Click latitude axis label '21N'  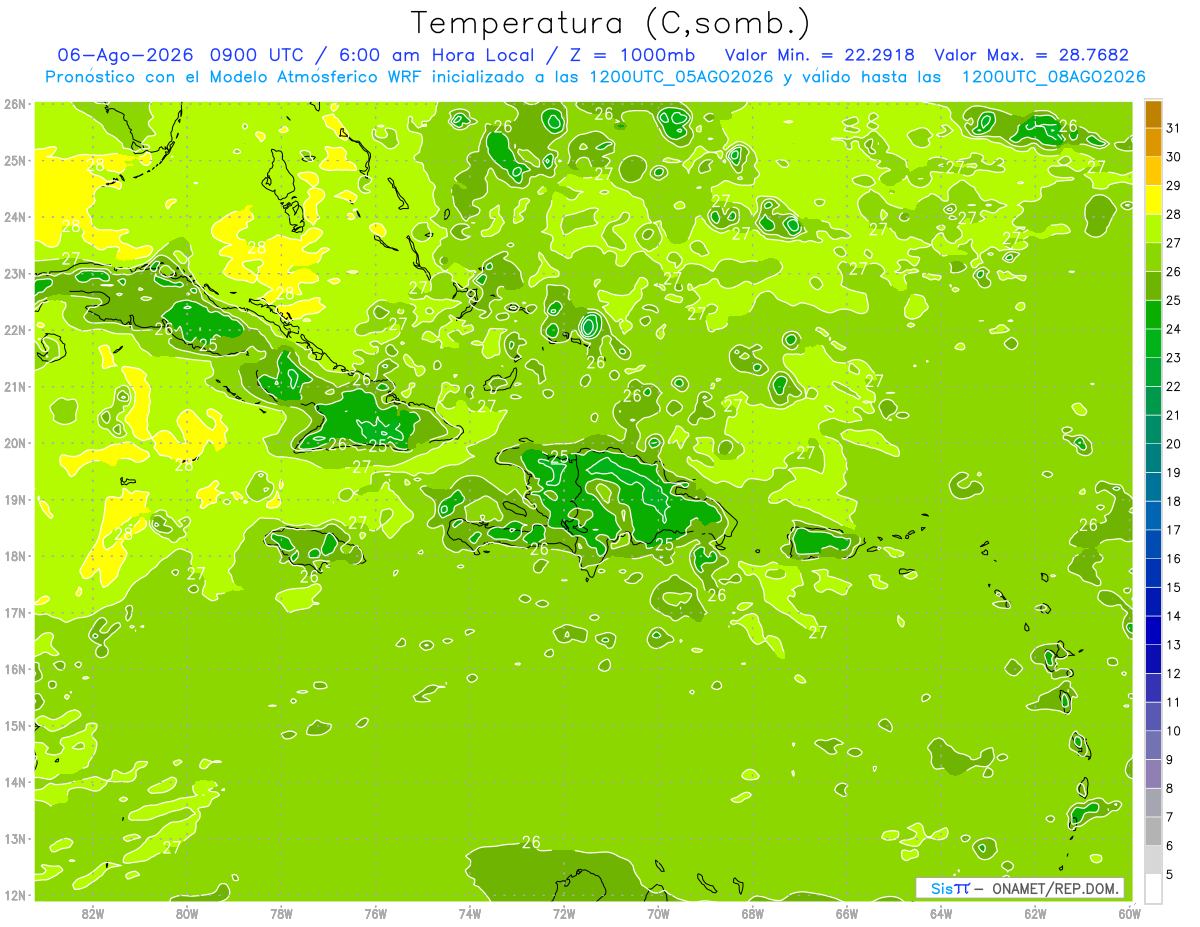pos(16,386)
